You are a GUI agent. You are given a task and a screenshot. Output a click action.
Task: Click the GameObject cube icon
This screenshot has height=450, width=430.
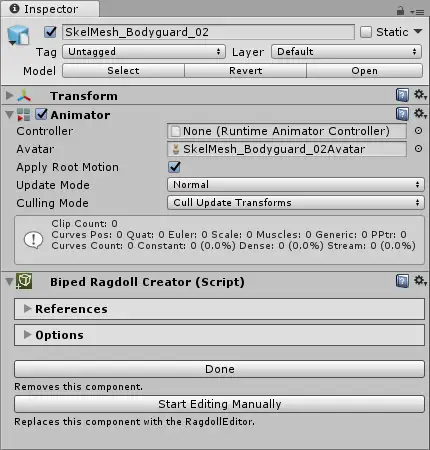coord(18,35)
